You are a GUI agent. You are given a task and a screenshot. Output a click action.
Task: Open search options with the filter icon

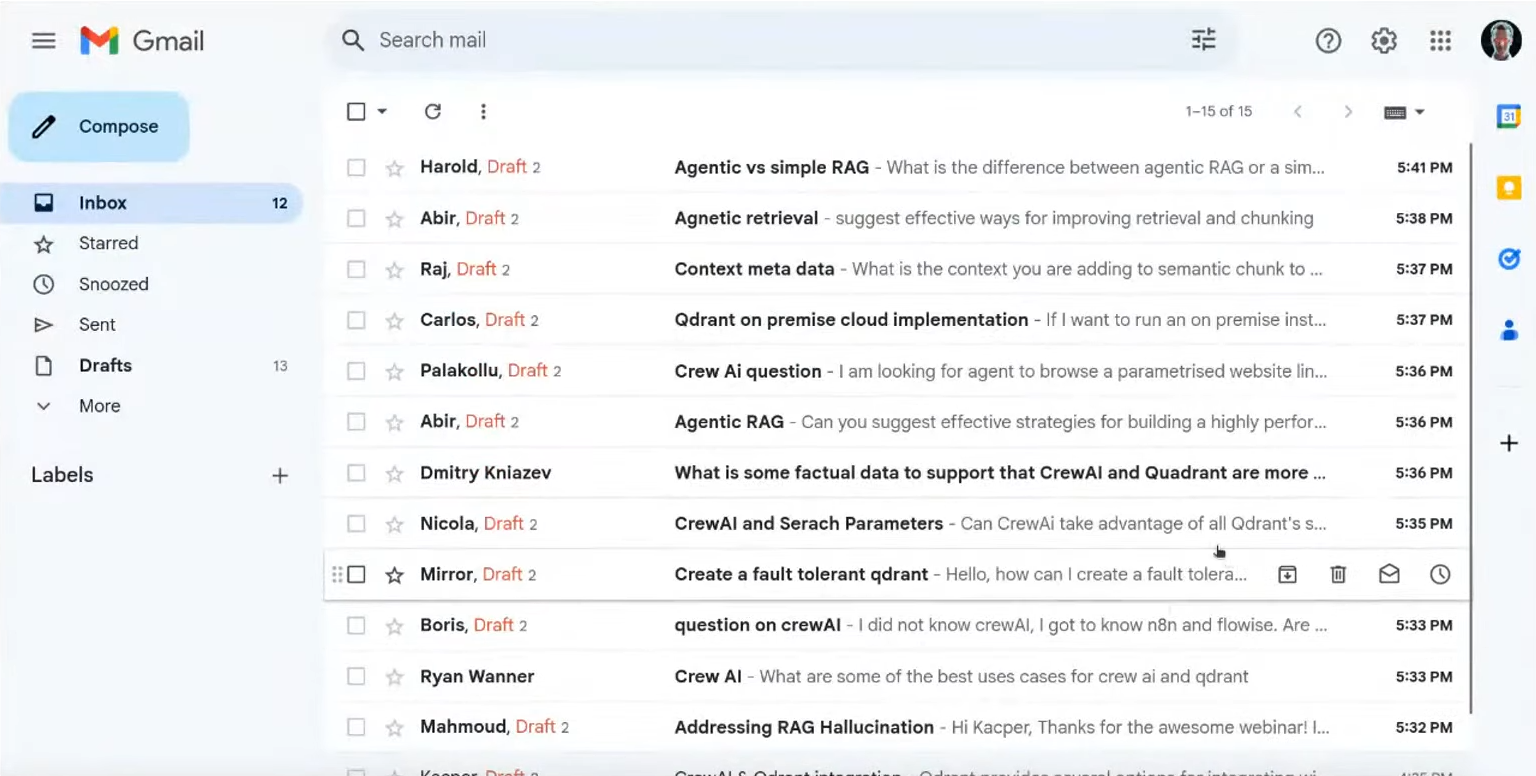pyautogui.click(x=1203, y=40)
